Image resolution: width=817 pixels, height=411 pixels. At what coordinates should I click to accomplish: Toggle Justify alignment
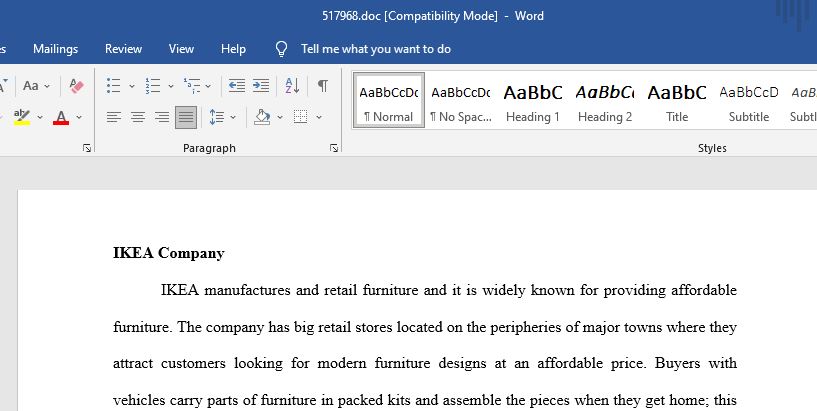tap(186, 117)
